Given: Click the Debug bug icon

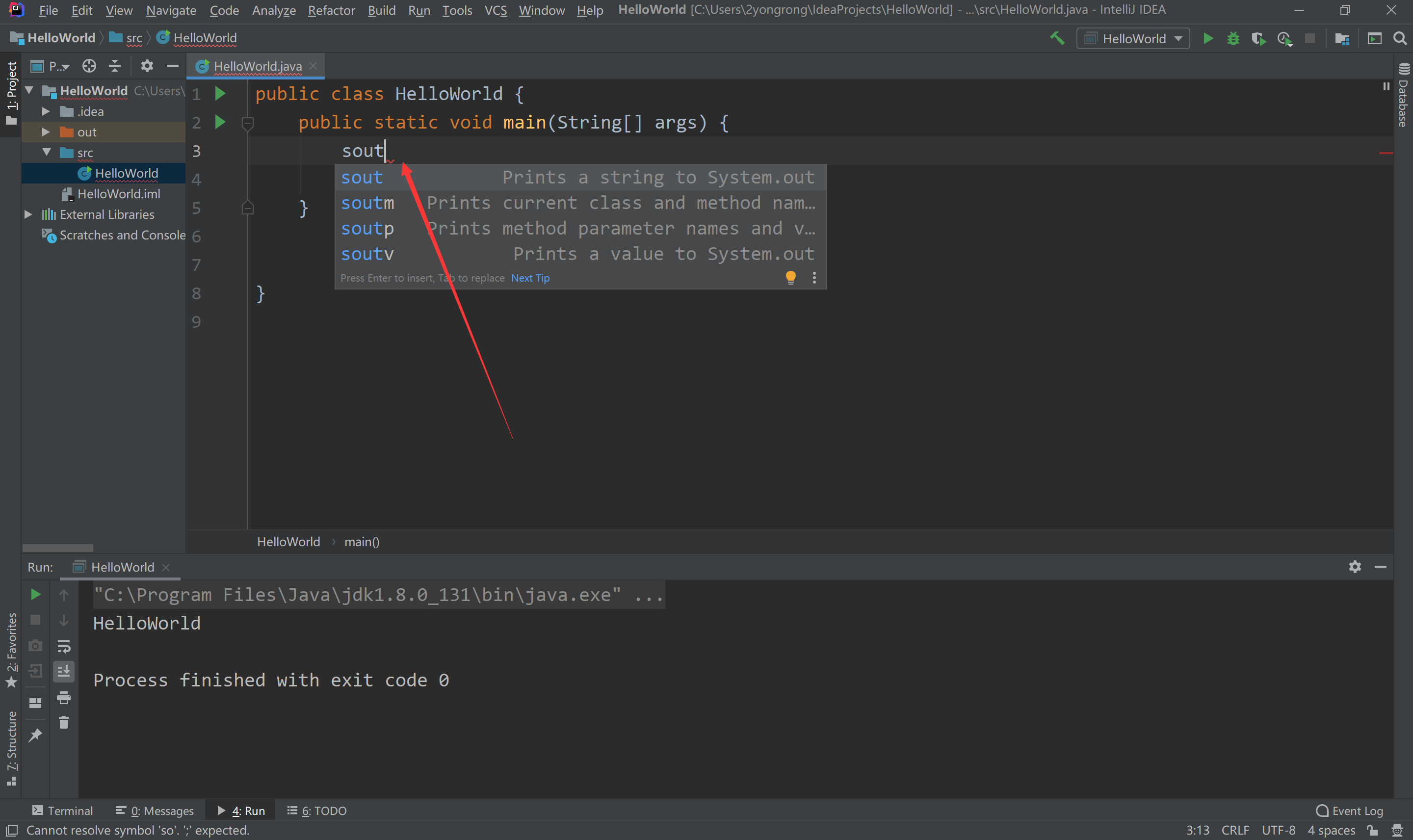Looking at the screenshot, I should click(x=1233, y=38).
